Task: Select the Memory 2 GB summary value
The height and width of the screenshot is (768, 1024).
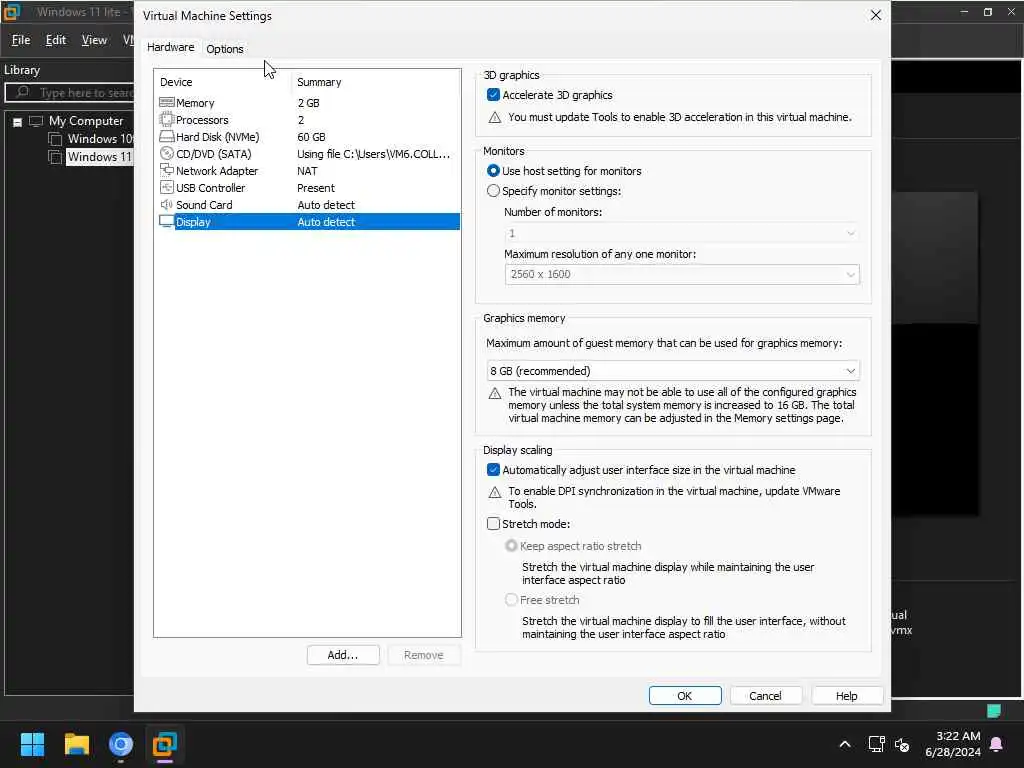Action: [308, 103]
